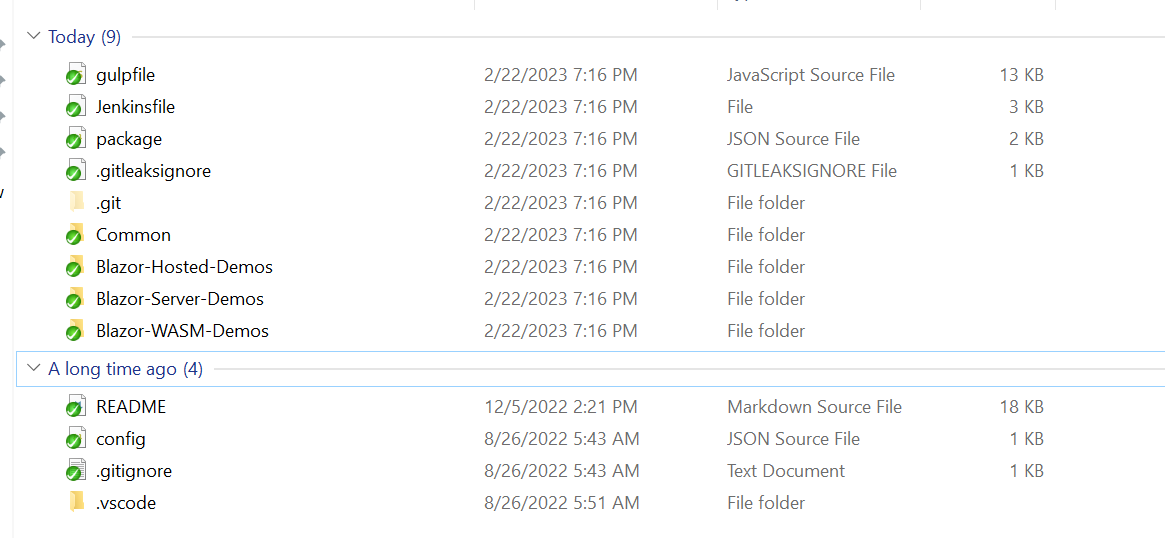Click the README modified date 12/5/2022
1165x538 pixels.
[x=560, y=407]
